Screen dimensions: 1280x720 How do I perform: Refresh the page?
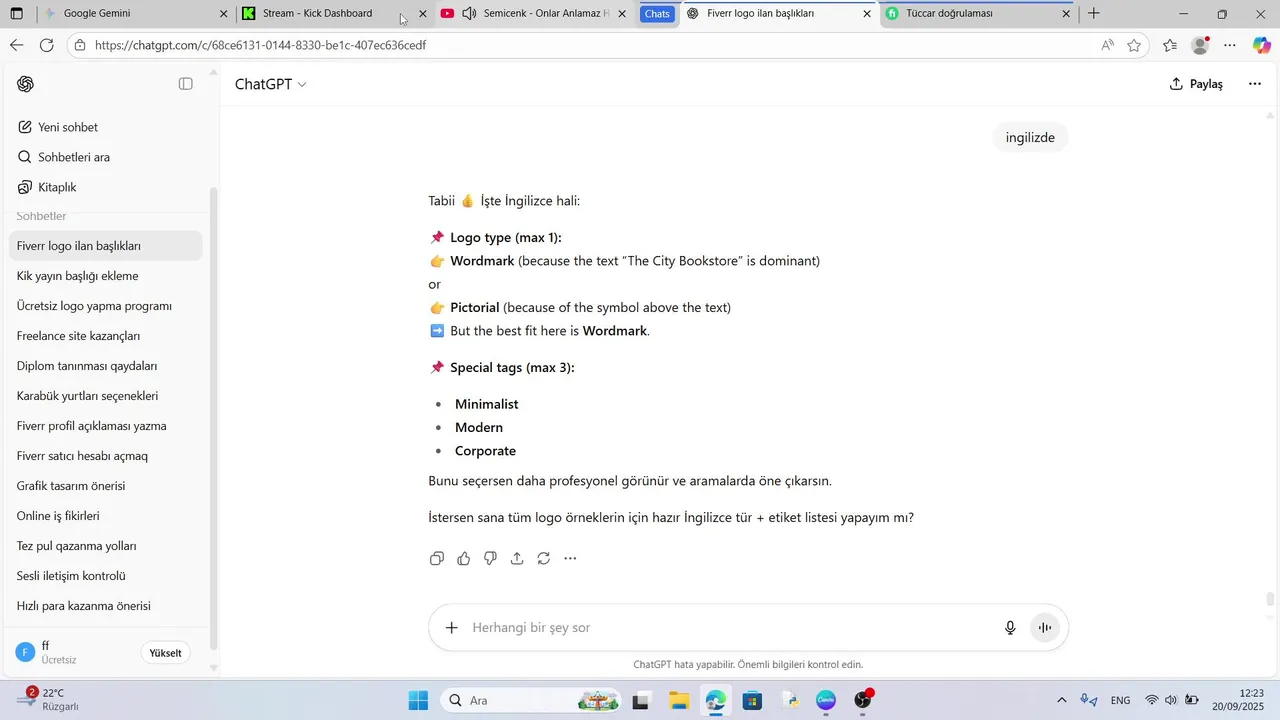pos(47,45)
